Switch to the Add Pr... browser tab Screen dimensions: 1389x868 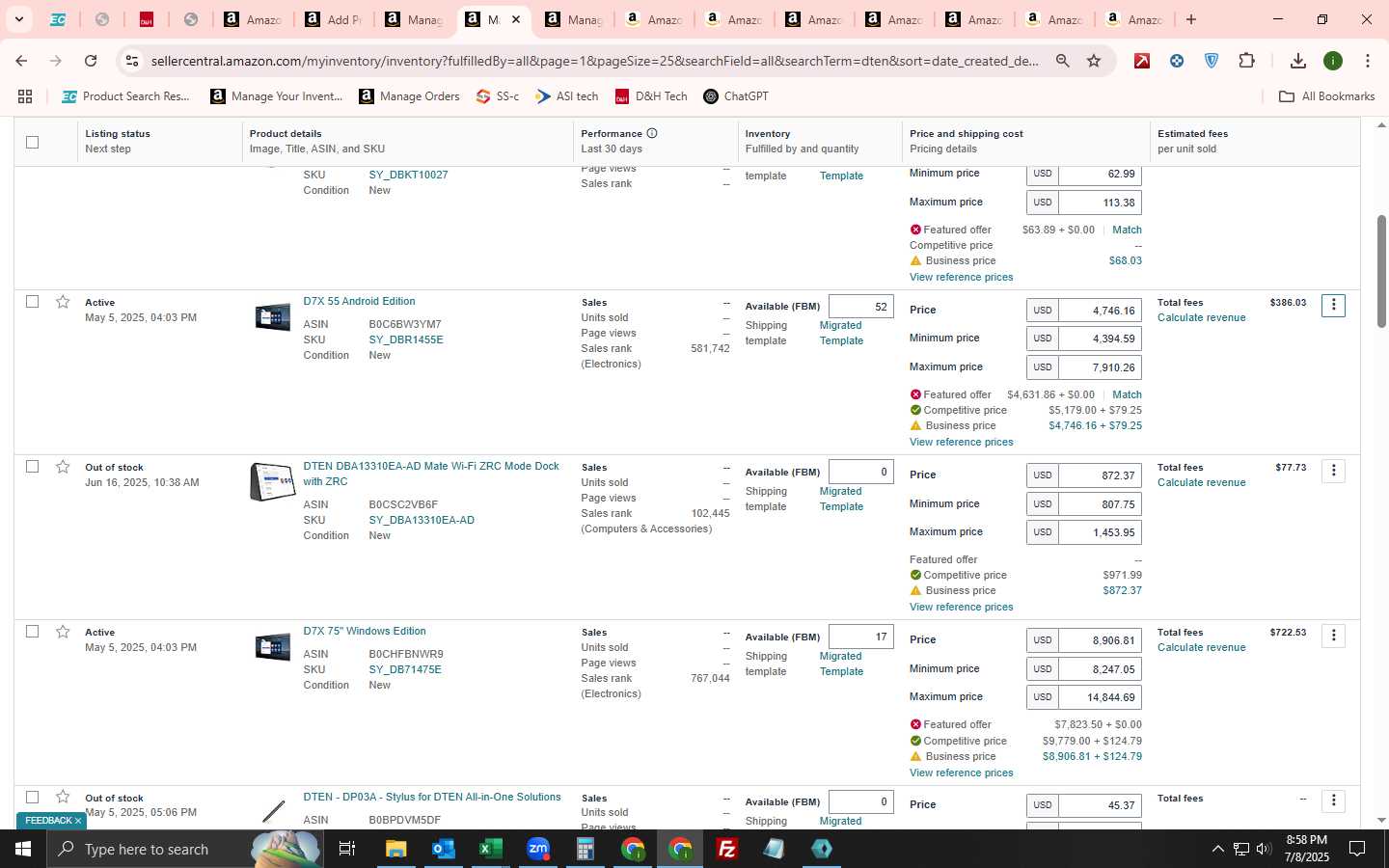pyautogui.click(x=333, y=19)
